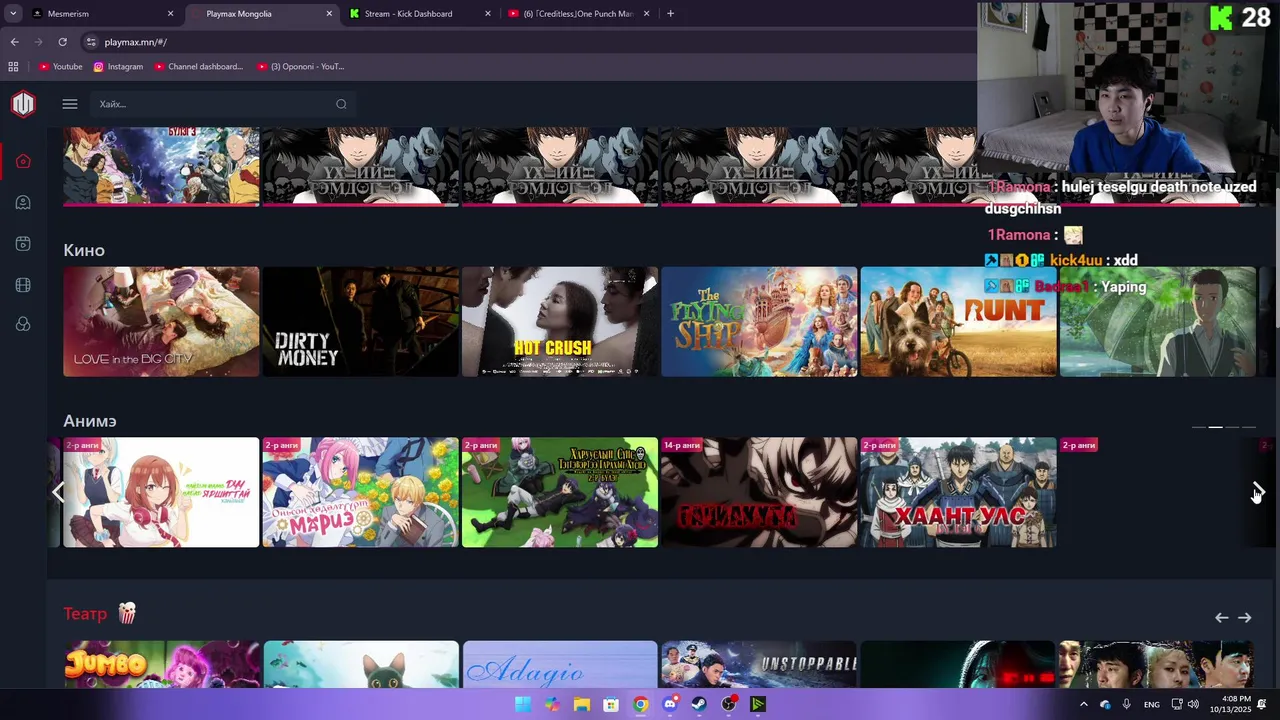Advance the Анимэ carousel with right arrow
1280x720 pixels.
click(x=1258, y=492)
